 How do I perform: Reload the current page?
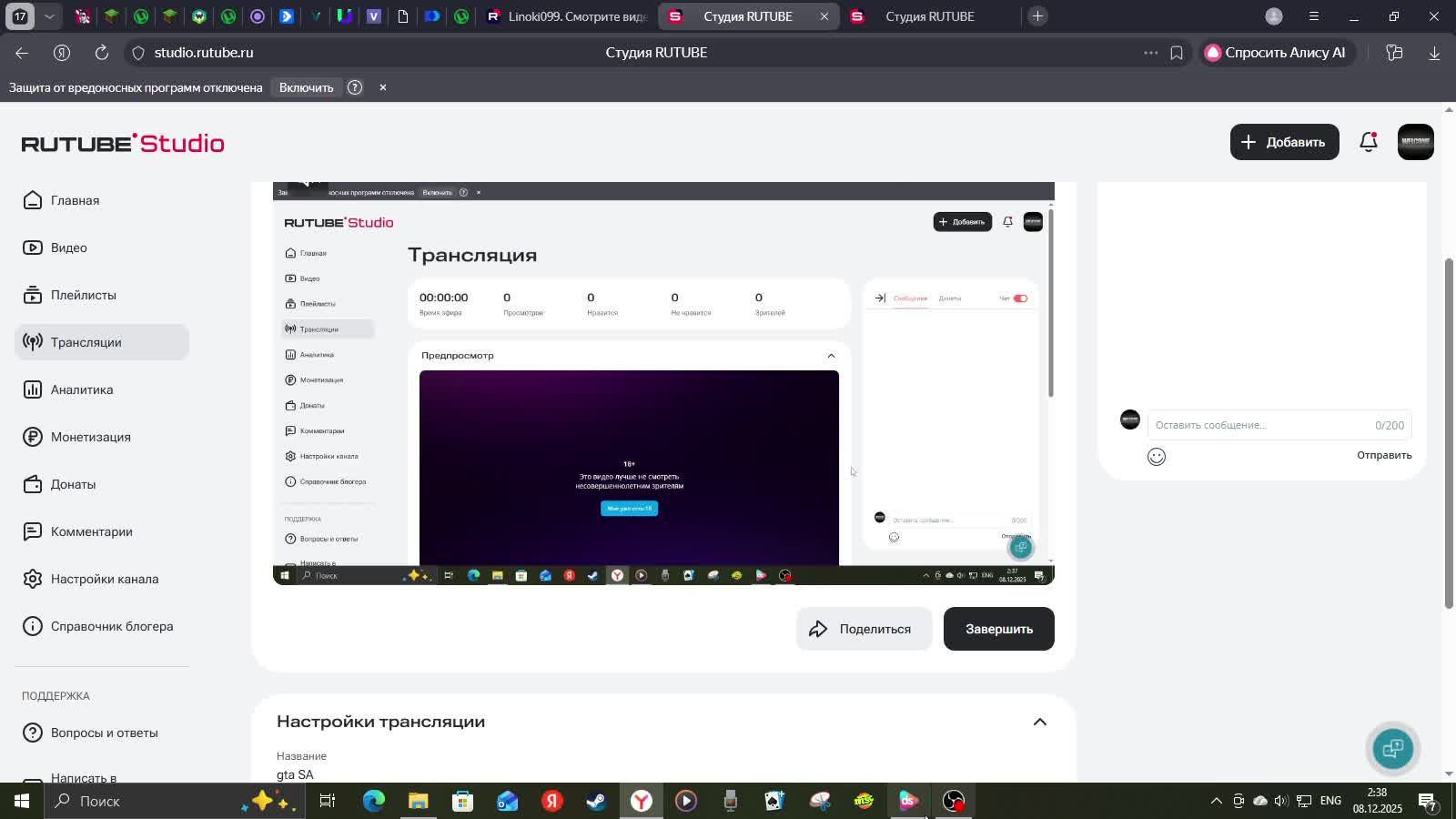click(x=102, y=53)
